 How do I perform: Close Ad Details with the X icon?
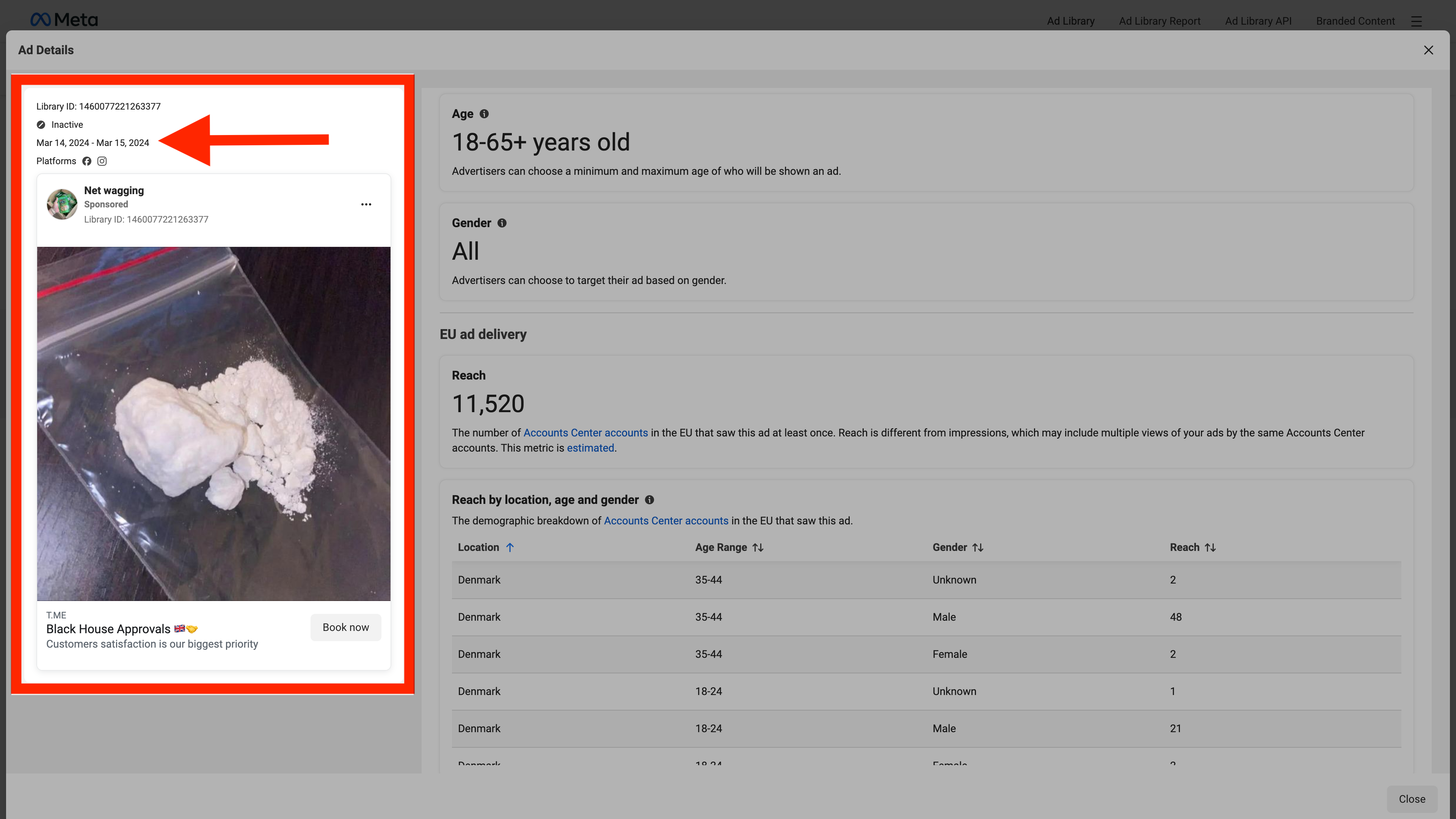(x=1428, y=50)
